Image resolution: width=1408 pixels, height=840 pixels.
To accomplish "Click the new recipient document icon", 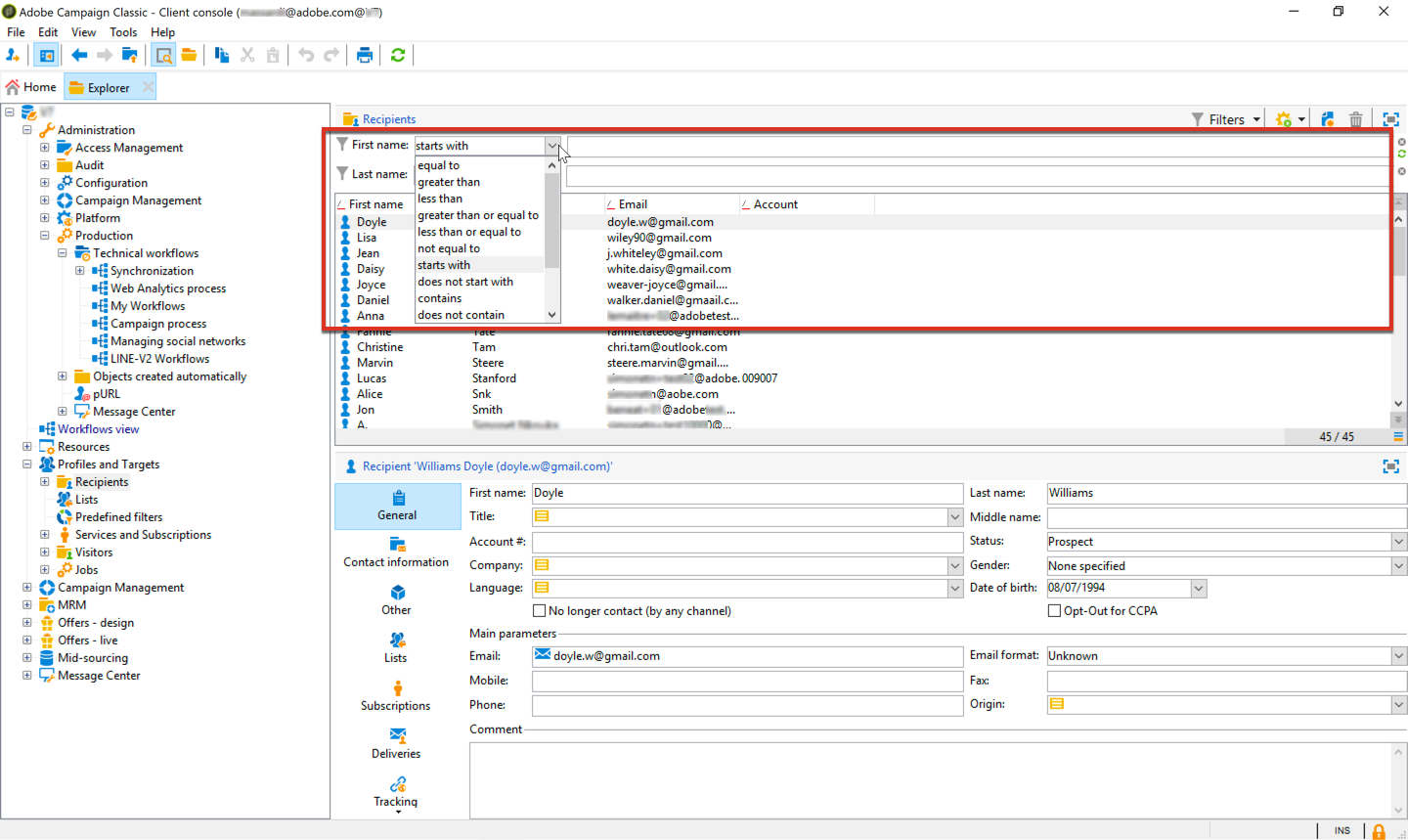I will pyautogui.click(x=1327, y=119).
